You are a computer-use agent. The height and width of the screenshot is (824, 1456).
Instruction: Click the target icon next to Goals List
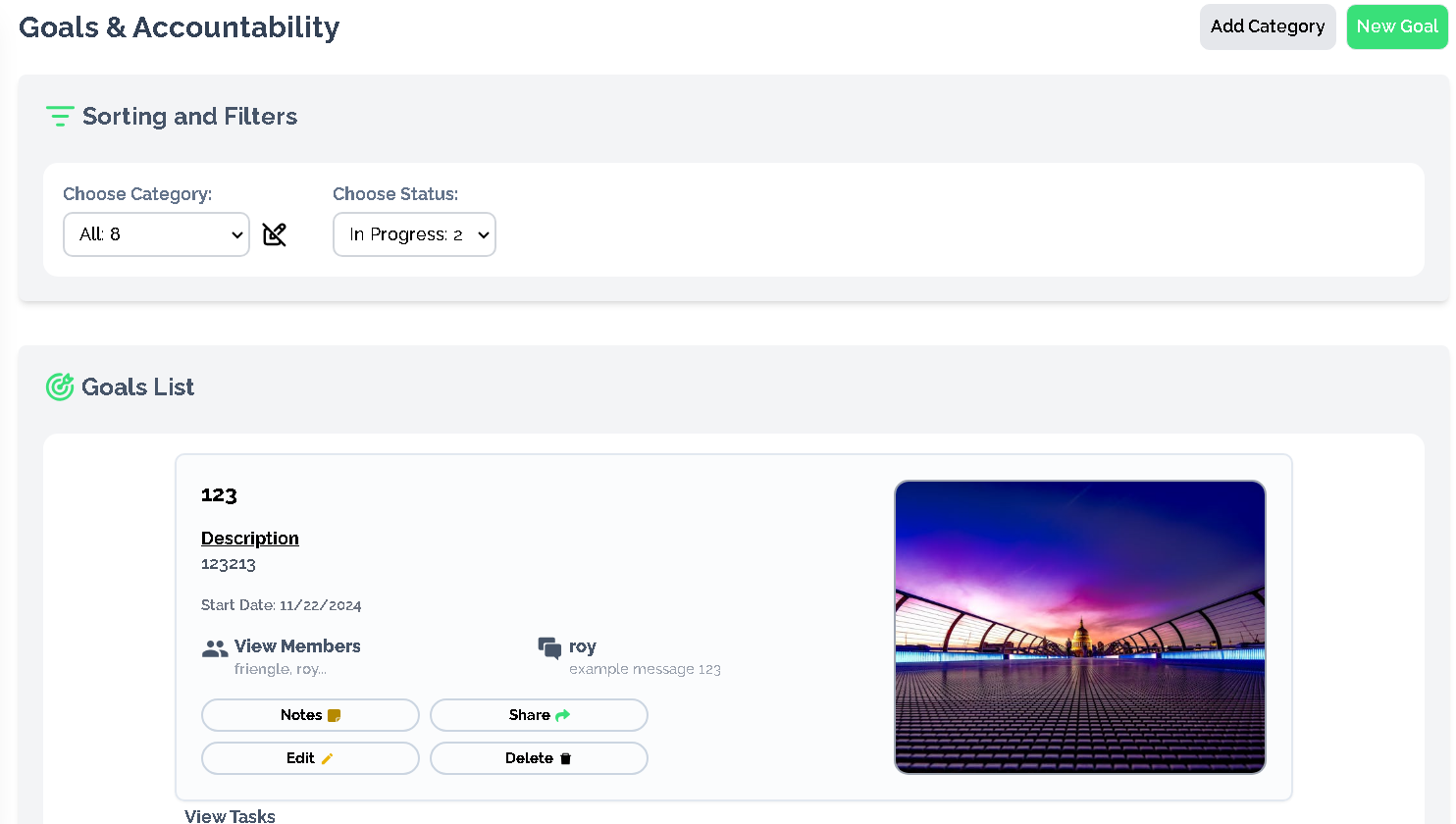(60, 387)
